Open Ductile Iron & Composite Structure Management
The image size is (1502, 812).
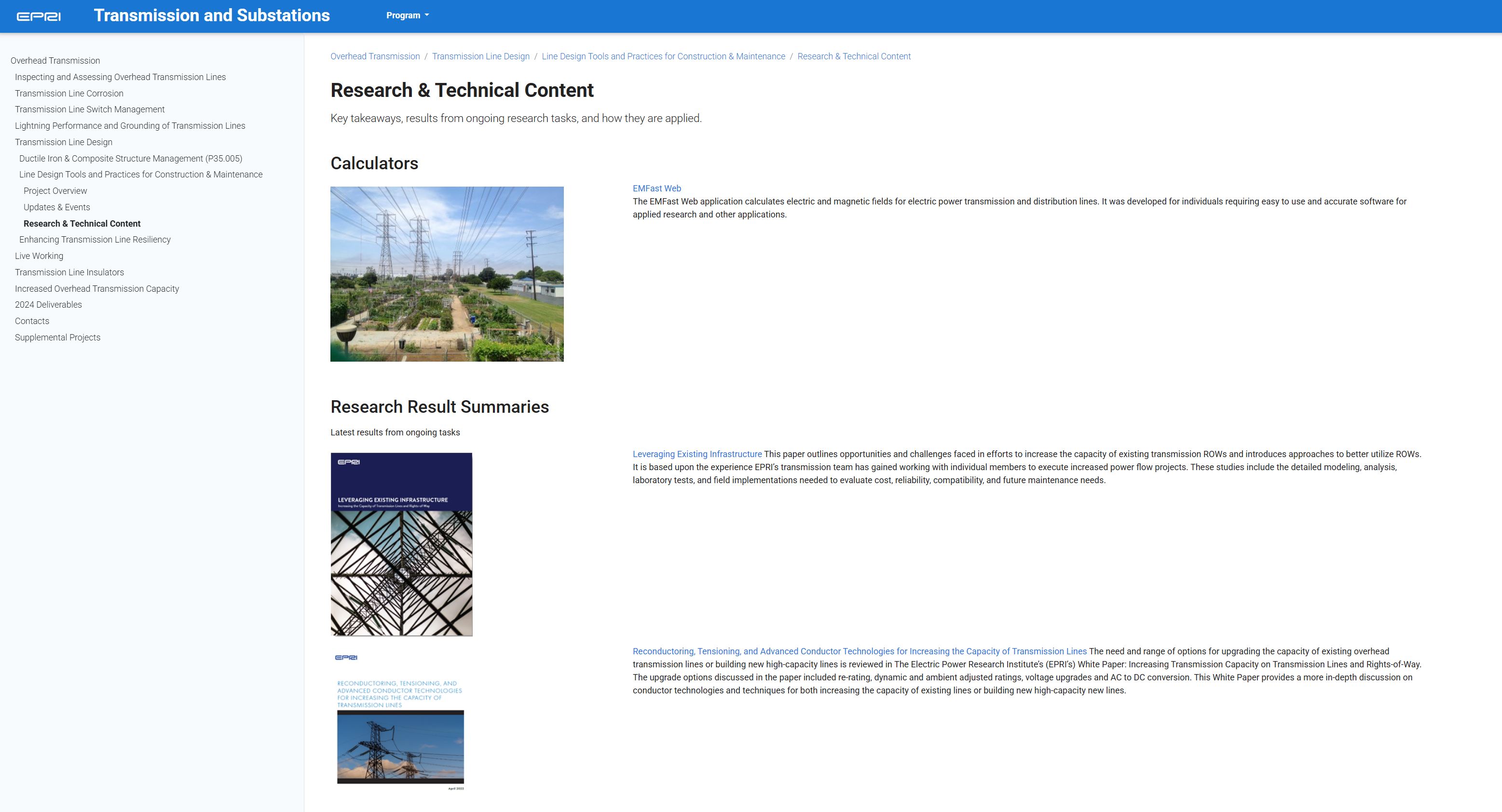[x=131, y=159]
